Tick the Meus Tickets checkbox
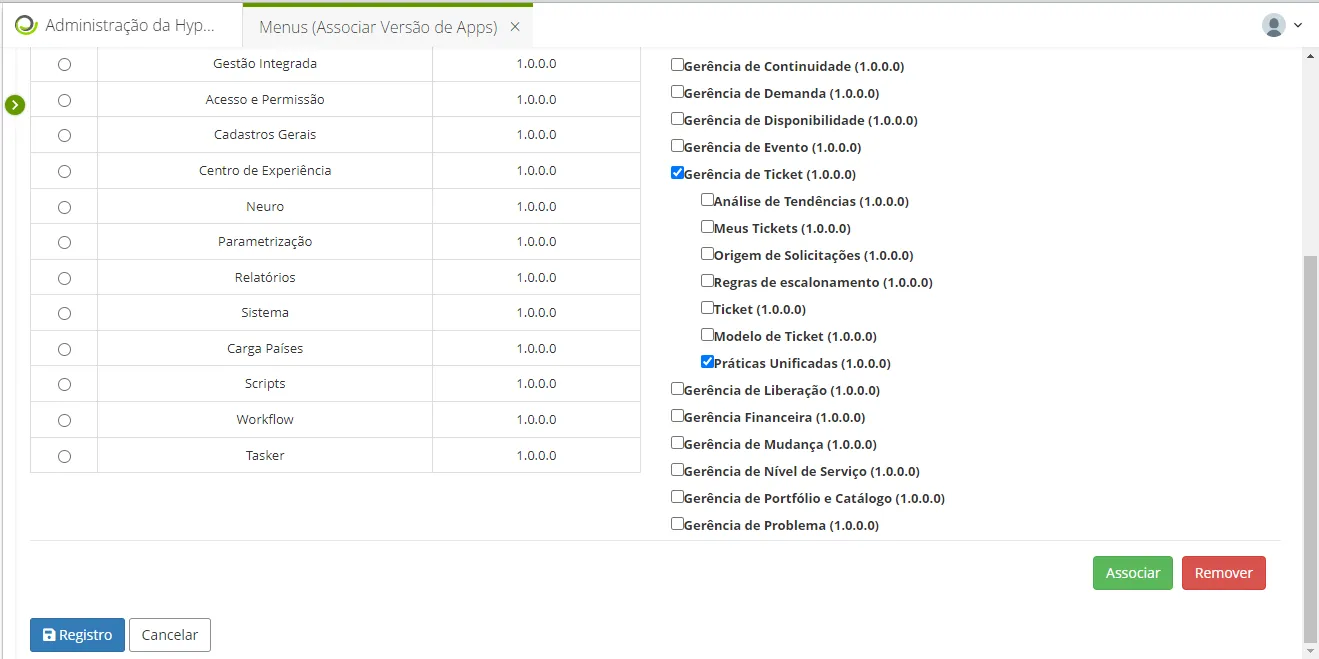1319x659 pixels. (707, 227)
